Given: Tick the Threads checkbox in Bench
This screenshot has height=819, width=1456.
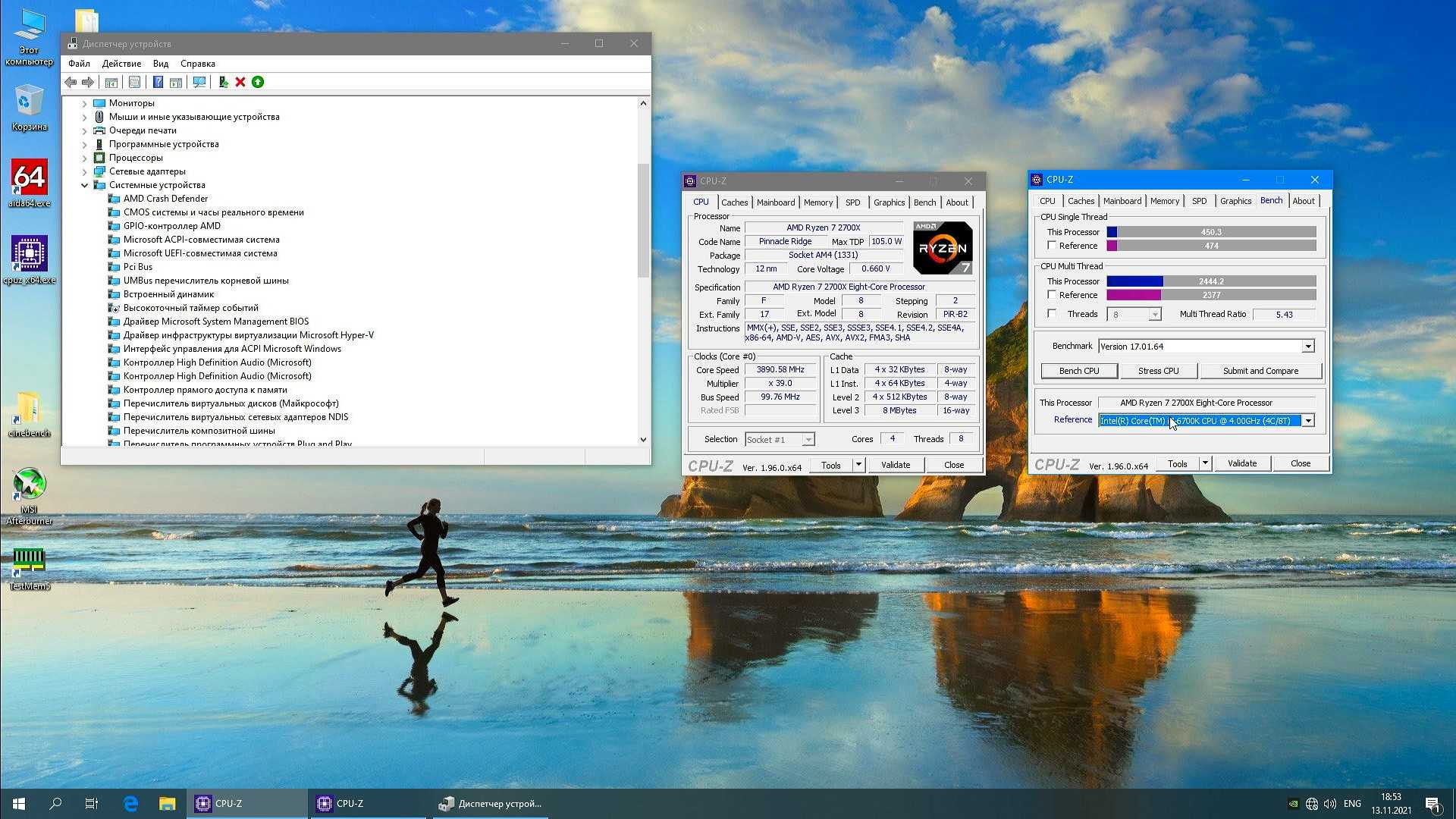Looking at the screenshot, I should [1052, 313].
